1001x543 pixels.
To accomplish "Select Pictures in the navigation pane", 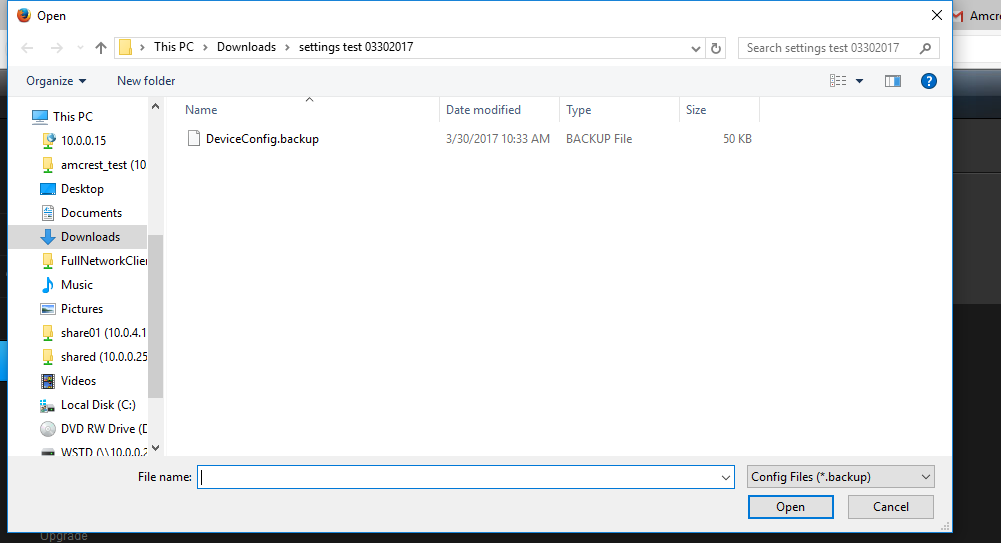I will 82,309.
